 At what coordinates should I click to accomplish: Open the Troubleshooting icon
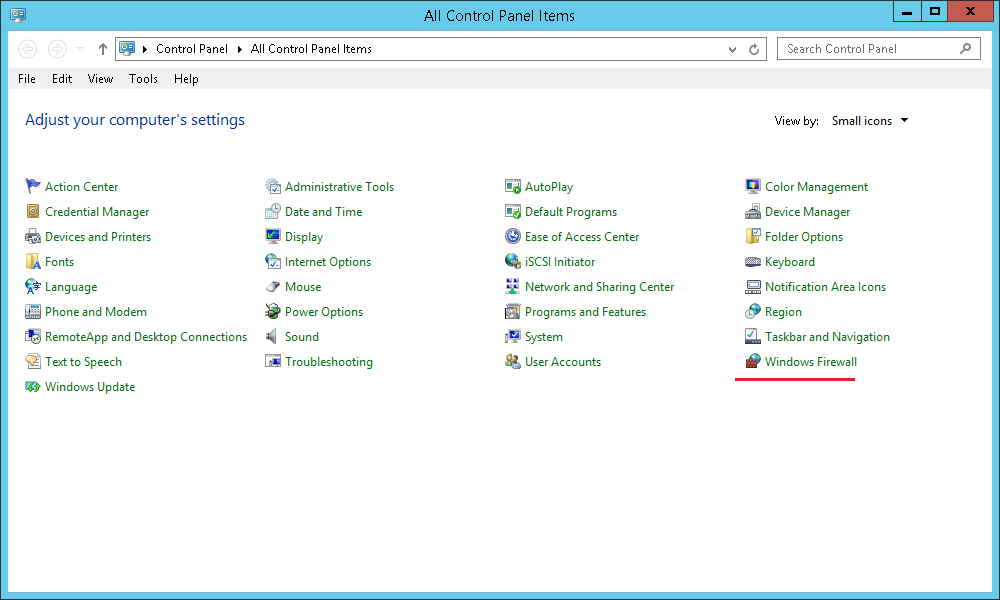273,362
